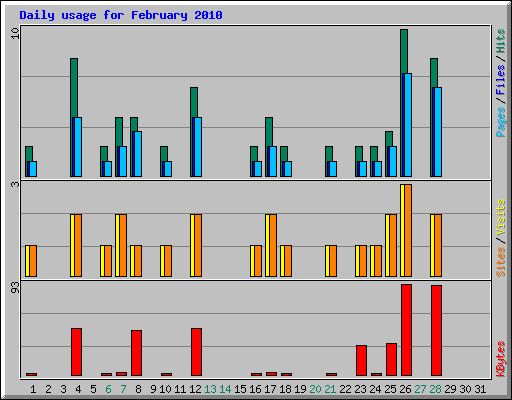Click day label "24" on the x-axis

[375, 389]
